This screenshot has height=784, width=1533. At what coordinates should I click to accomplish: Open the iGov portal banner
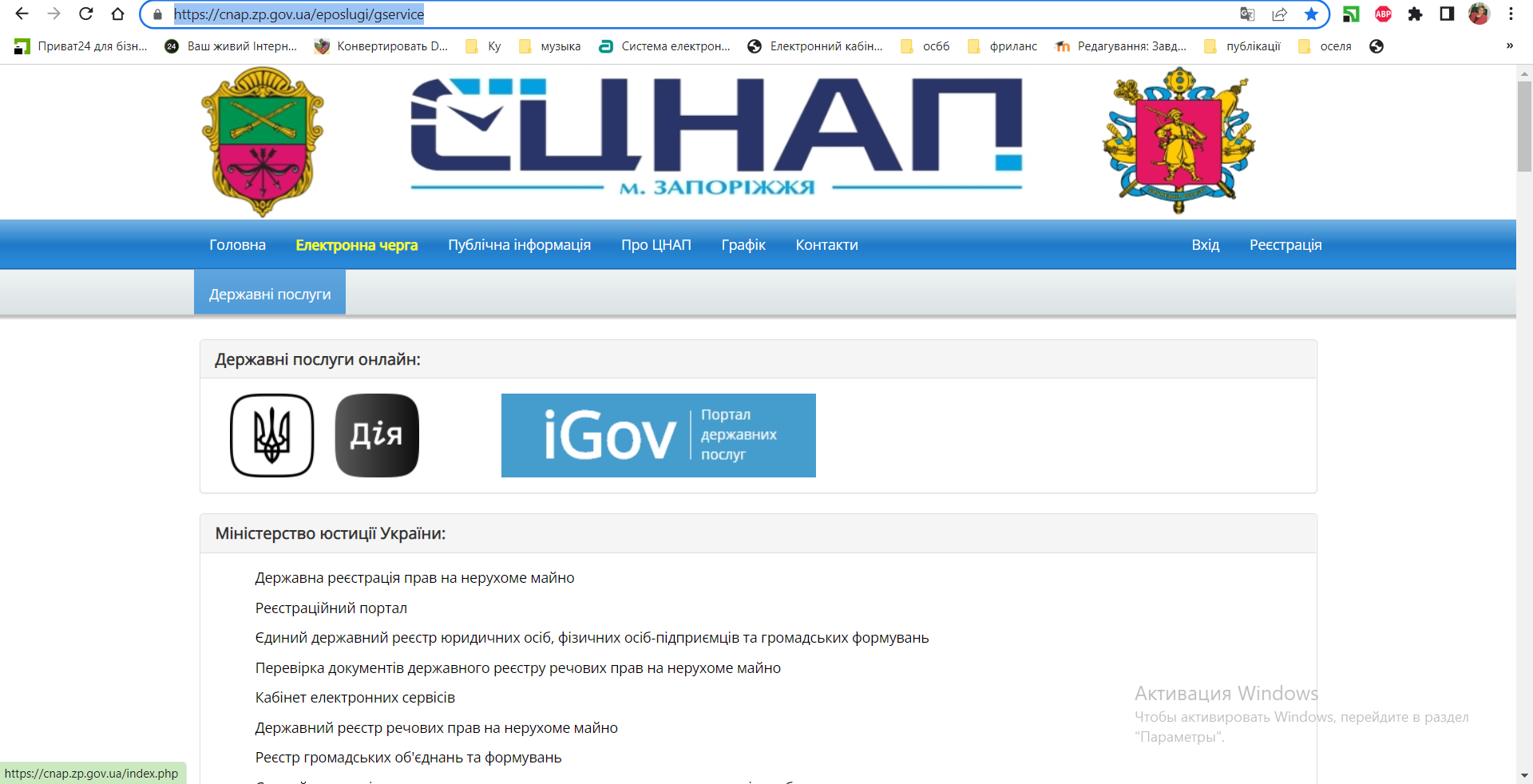[658, 435]
